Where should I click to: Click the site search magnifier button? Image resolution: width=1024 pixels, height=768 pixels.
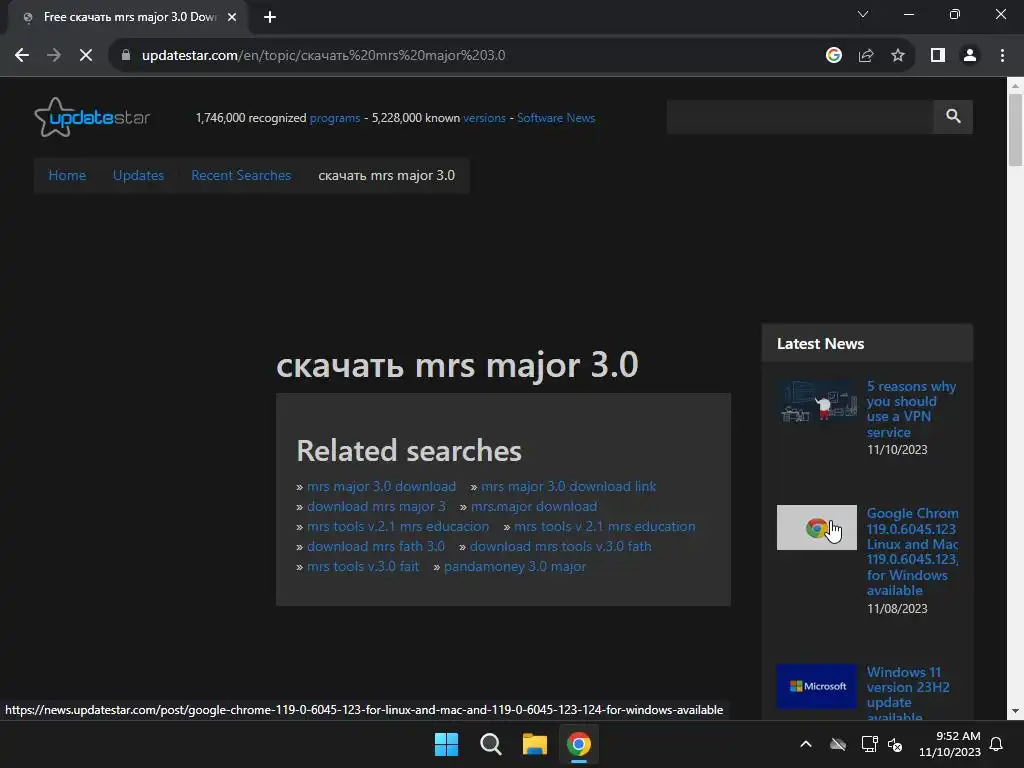[x=953, y=117]
